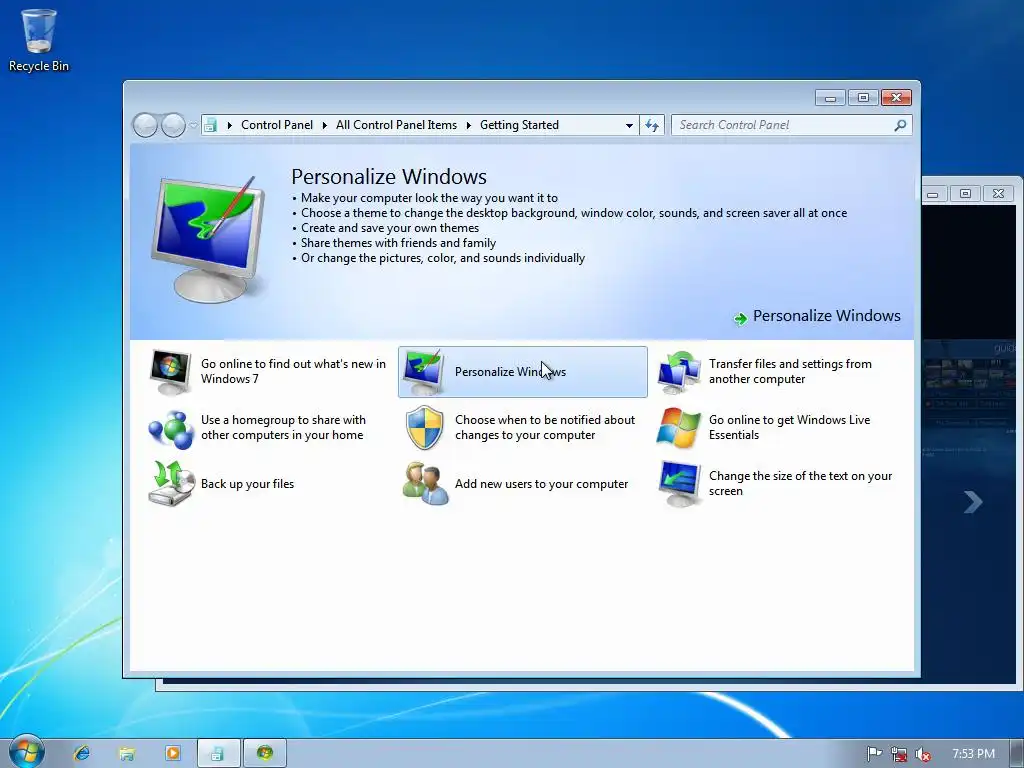Open the Recycle Bin desktop icon
Viewport: 1024px width, 768px height.
[x=39, y=40]
